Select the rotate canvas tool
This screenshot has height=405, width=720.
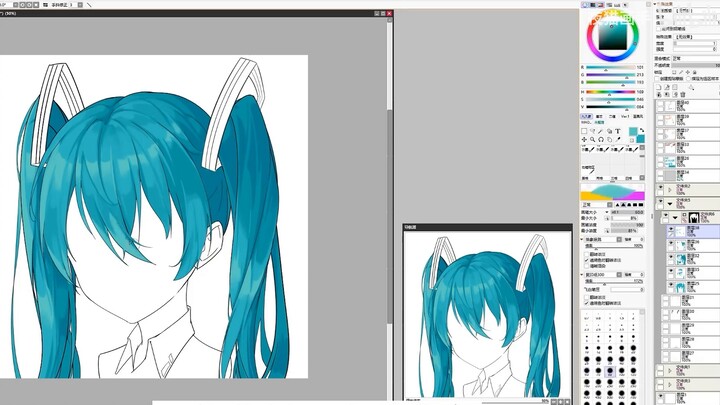click(x=601, y=139)
